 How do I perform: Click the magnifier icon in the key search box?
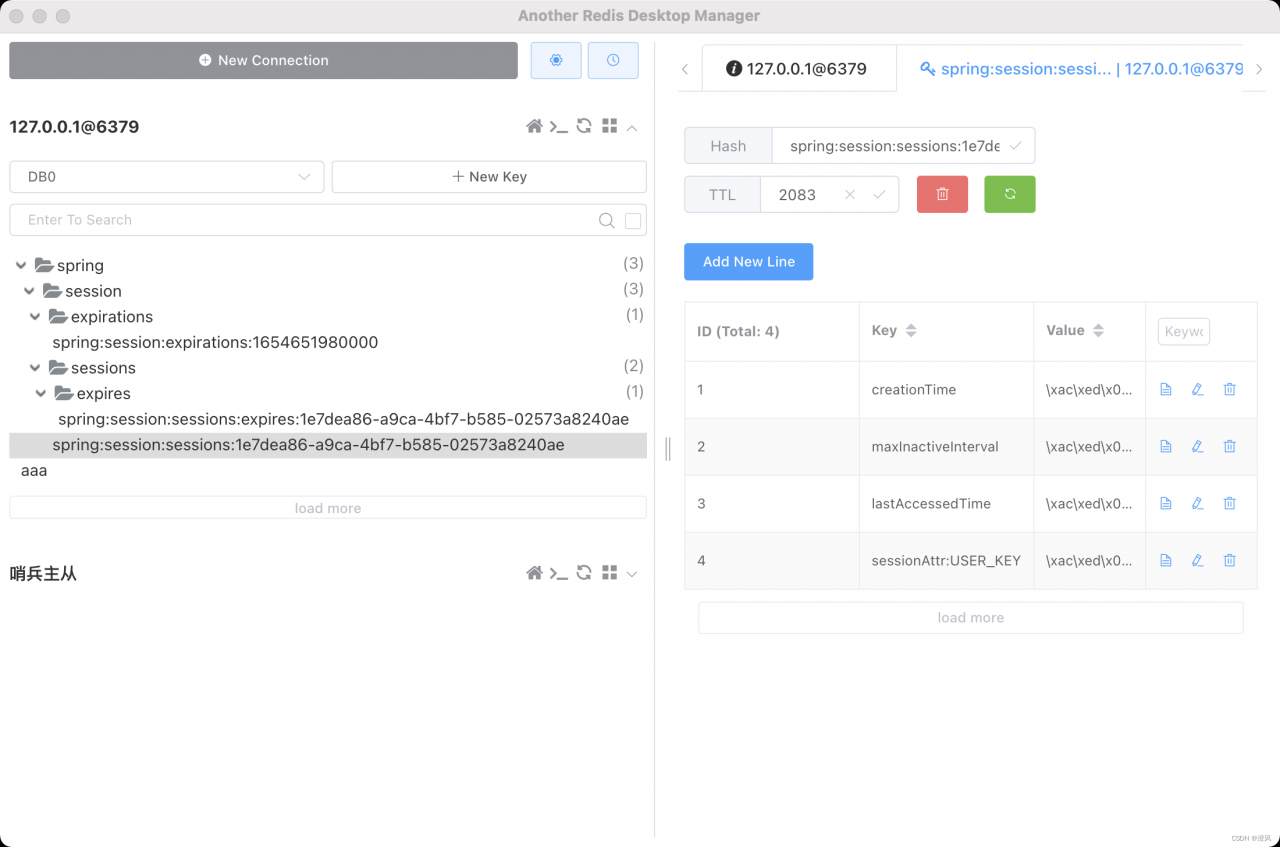(606, 220)
